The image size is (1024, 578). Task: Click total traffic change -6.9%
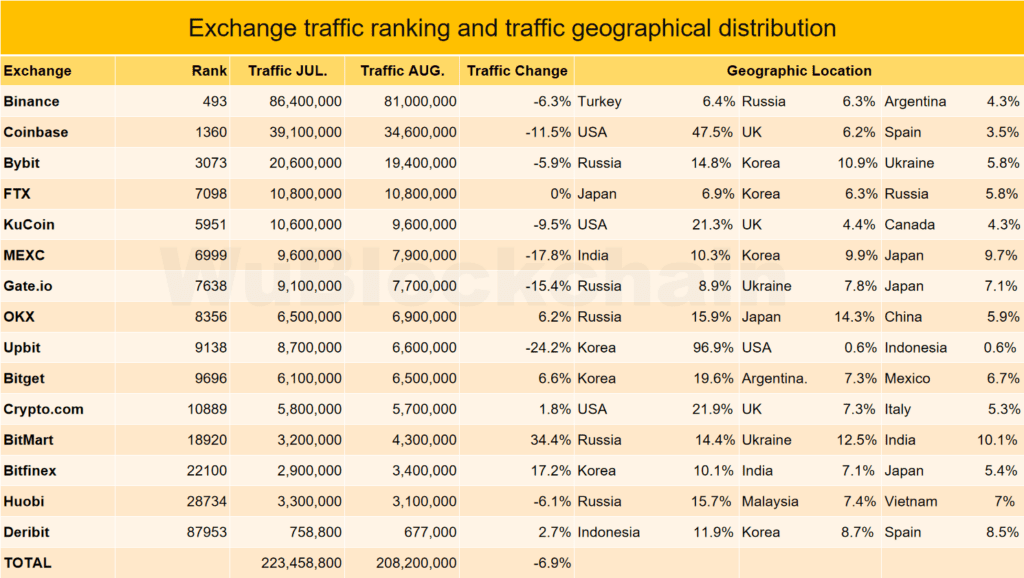pos(552,562)
